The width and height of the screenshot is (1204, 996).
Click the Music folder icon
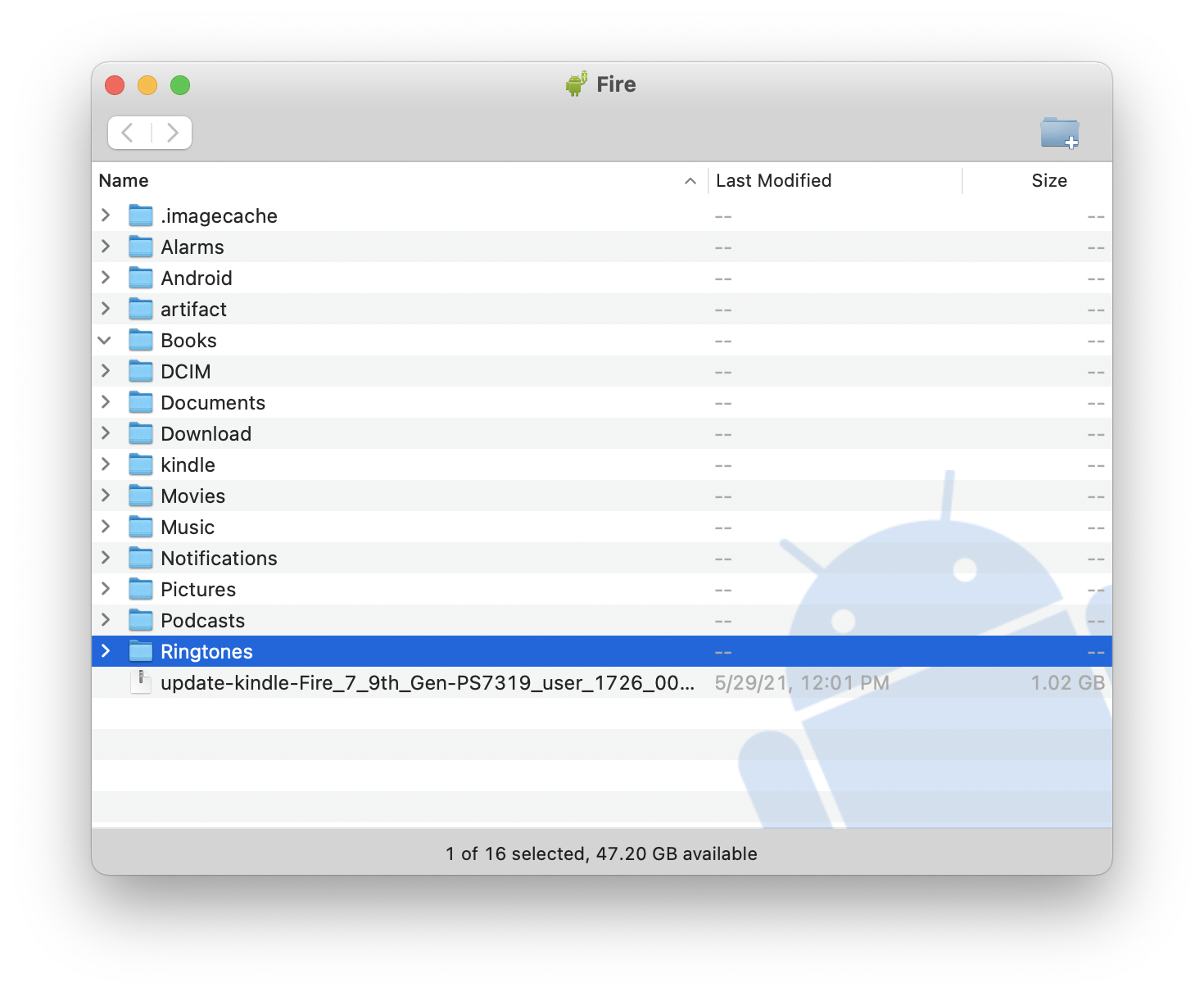tap(141, 527)
